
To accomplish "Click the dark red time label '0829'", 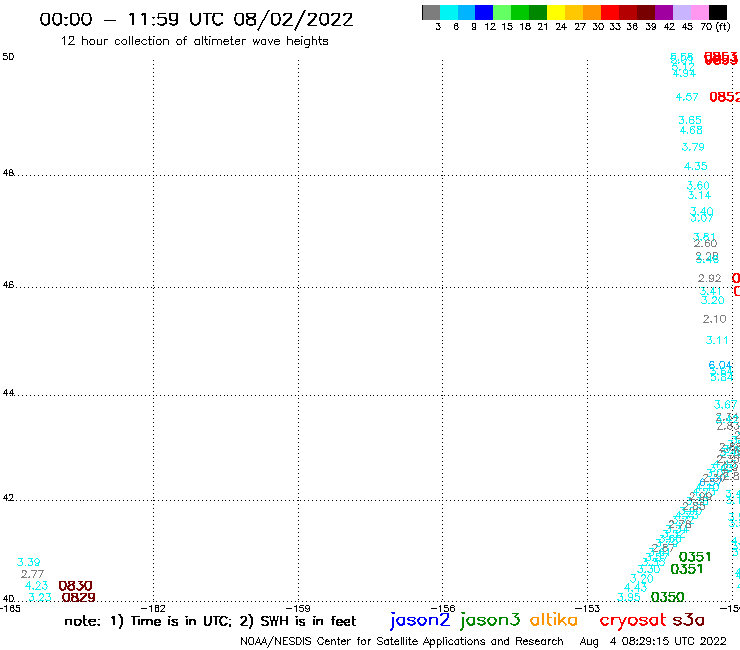I will pyautogui.click(x=78, y=597).
